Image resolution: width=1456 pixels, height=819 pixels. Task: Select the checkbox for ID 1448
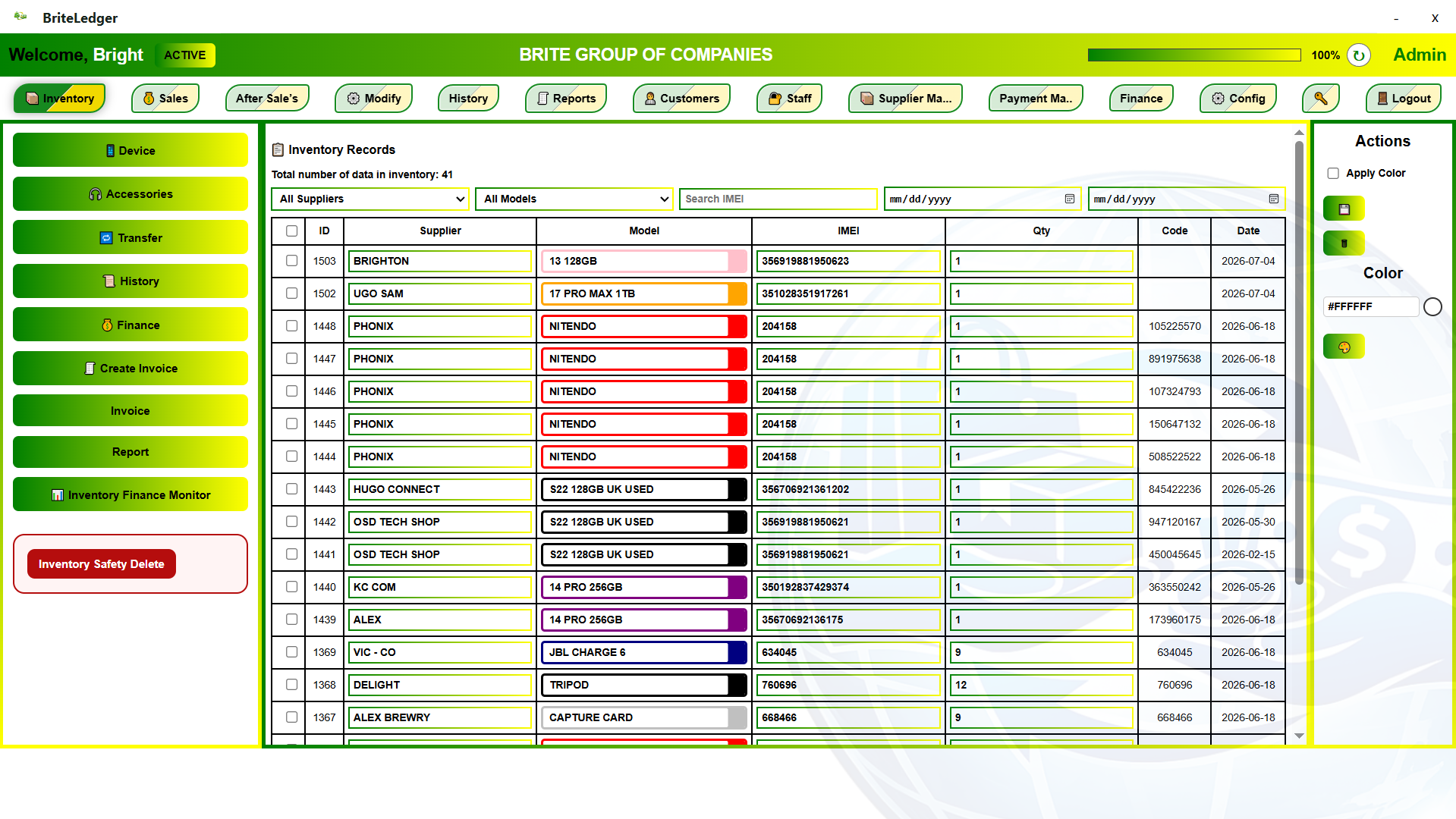click(x=291, y=326)
